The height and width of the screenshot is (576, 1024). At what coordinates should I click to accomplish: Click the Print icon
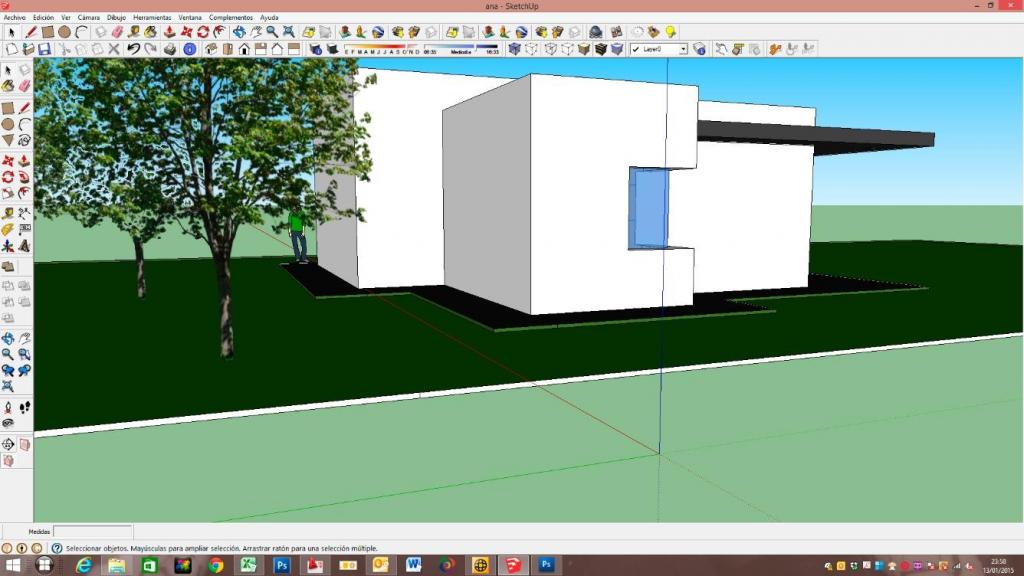coord(170,49)
